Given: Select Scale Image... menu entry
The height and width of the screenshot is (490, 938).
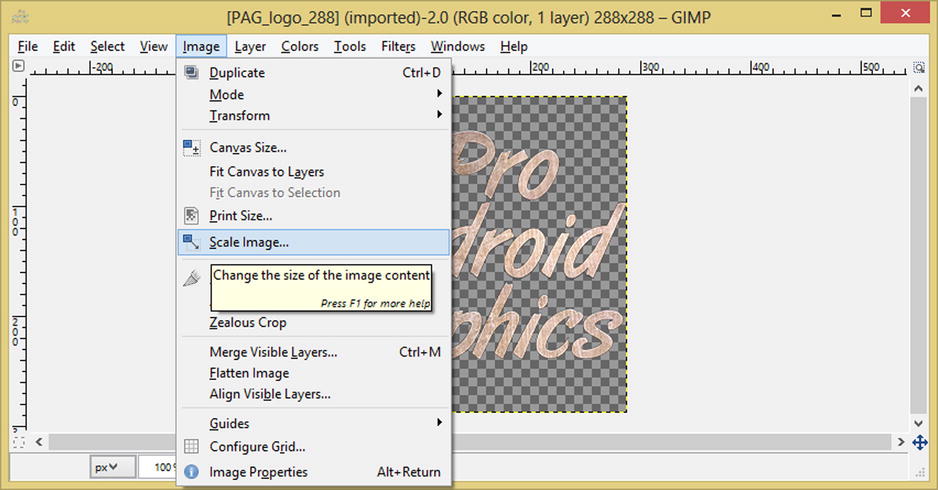Looking at the screenshot, I should [x=314, y=242].
